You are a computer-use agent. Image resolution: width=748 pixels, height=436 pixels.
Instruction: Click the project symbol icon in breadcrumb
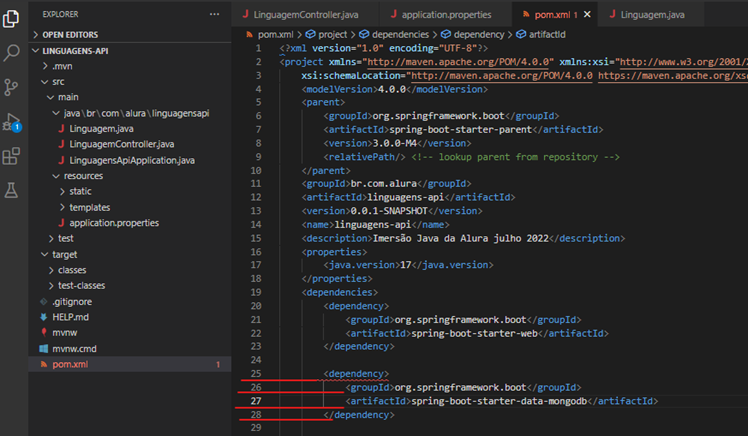(311, 34)
